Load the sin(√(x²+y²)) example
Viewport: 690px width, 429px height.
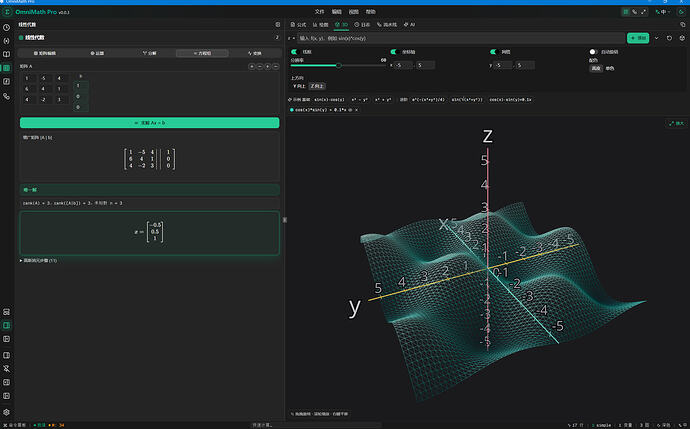(x=466, y=100)
